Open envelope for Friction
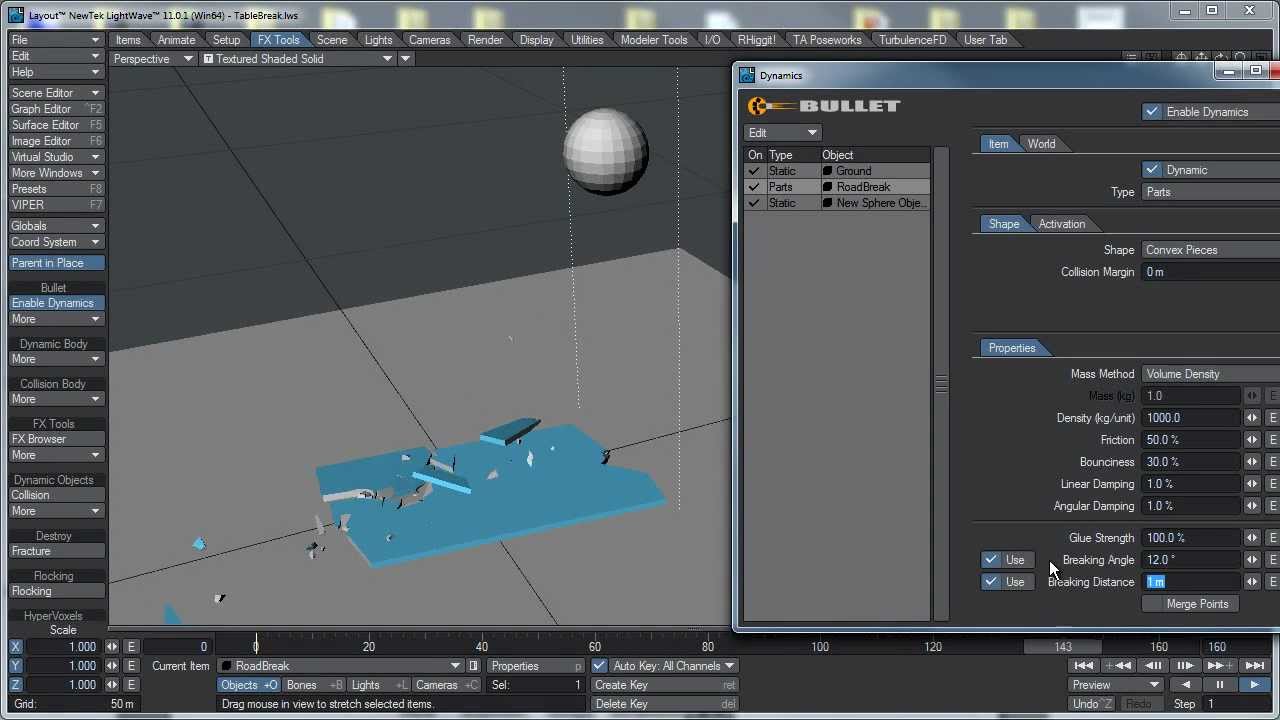The height and width of the screenshot is (720, 1280). pos(1273,440)
